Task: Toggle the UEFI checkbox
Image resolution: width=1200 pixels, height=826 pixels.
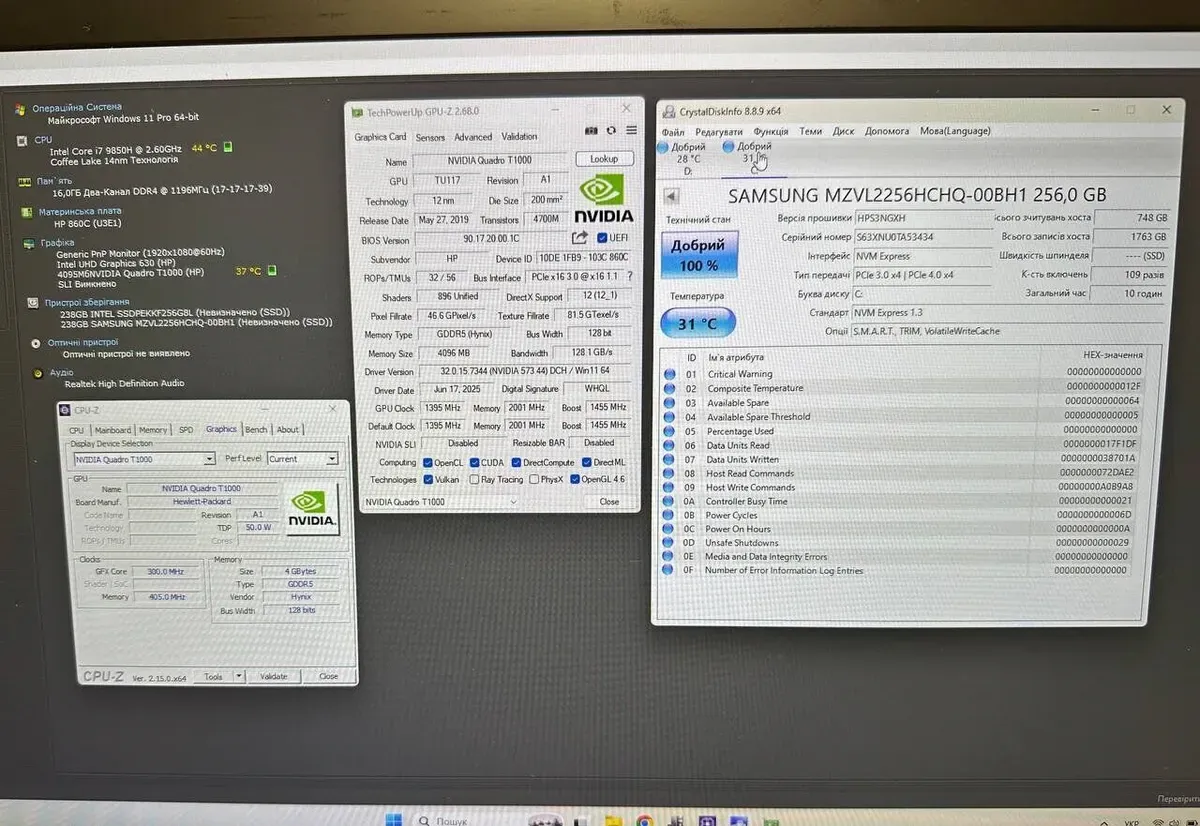Action: point(601,238)
